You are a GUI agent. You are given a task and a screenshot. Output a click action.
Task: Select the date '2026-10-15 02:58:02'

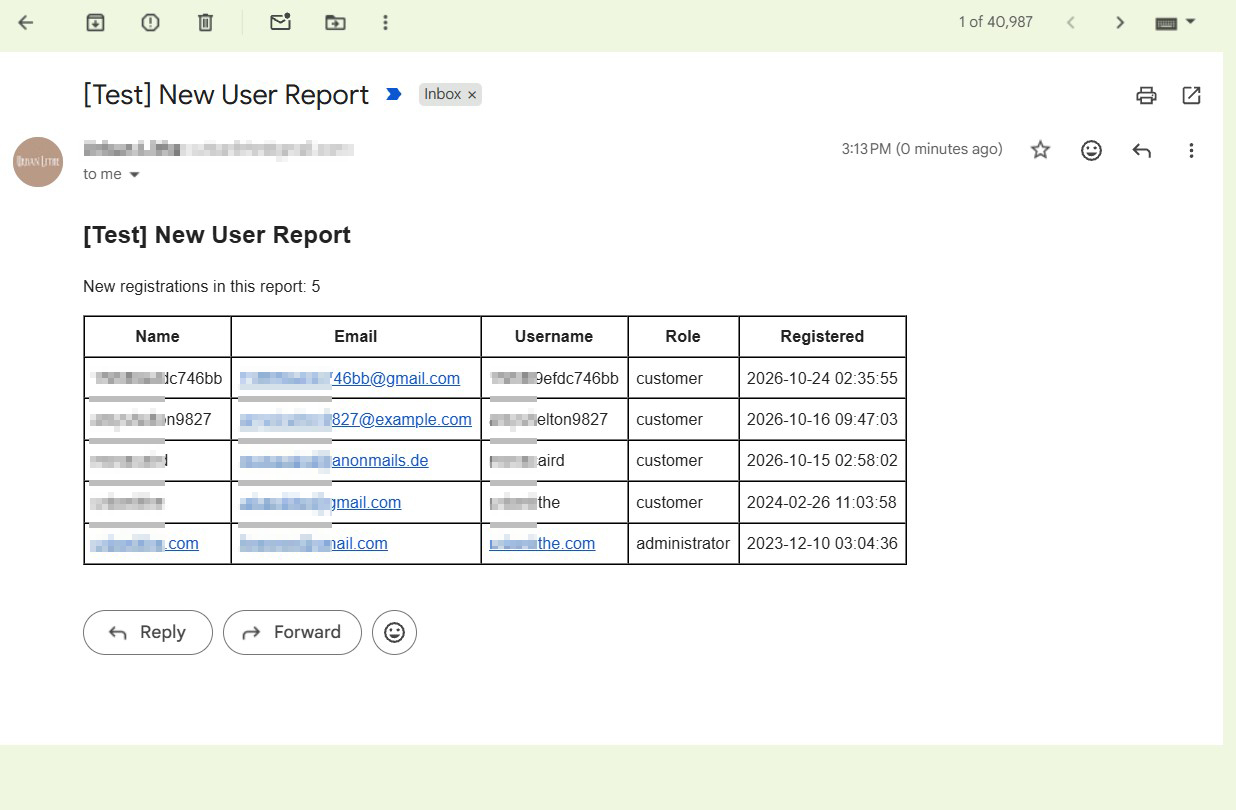[822, 460]
